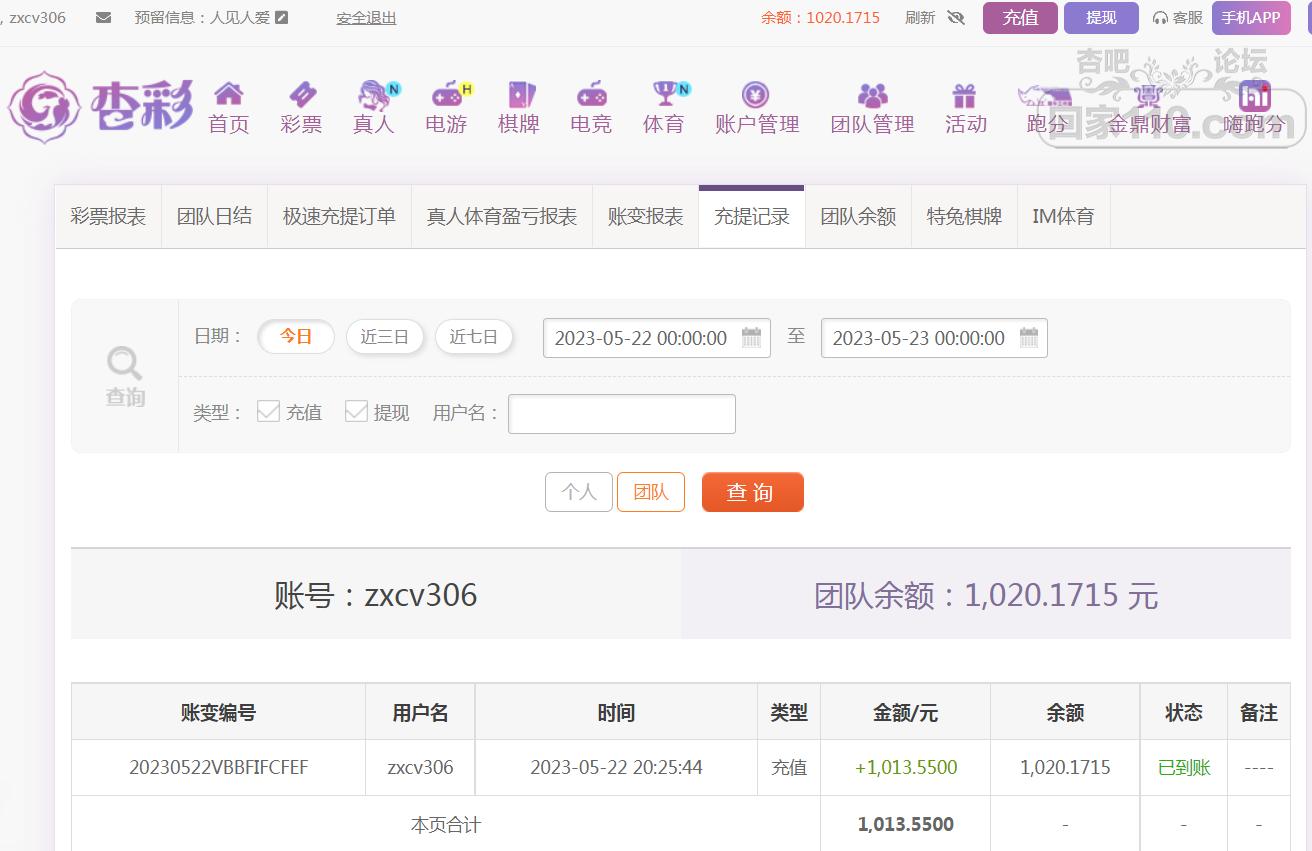
Task: Click the 用户名 input field
Action: [x=621, y=414]
